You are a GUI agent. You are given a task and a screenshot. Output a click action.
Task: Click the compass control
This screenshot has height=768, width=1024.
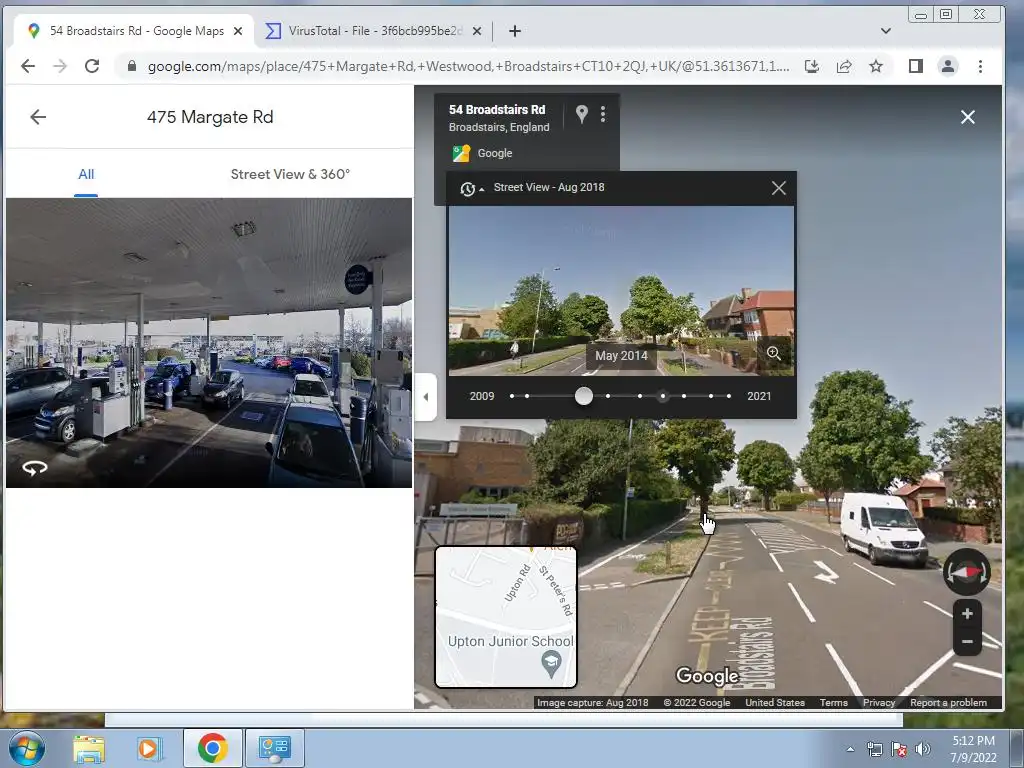tap(967, 572)
